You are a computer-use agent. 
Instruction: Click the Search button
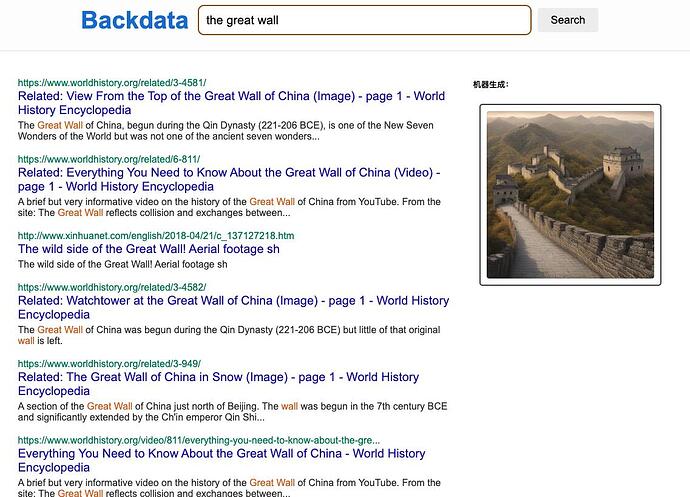(x=568, y=20)
